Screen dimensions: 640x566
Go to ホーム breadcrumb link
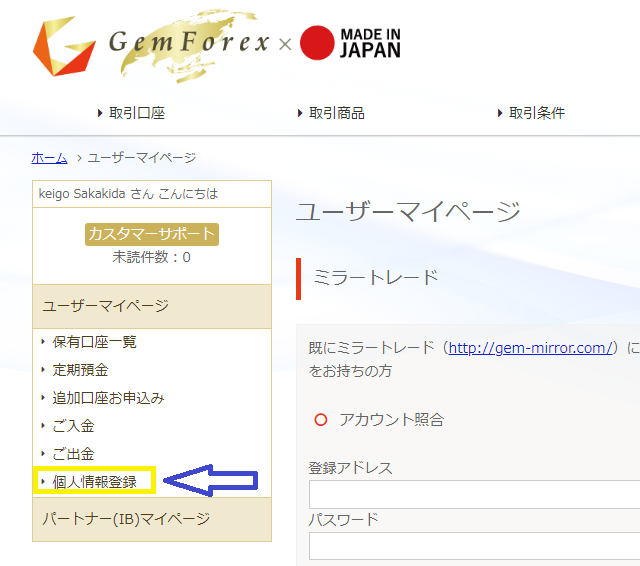pos(49,158)
